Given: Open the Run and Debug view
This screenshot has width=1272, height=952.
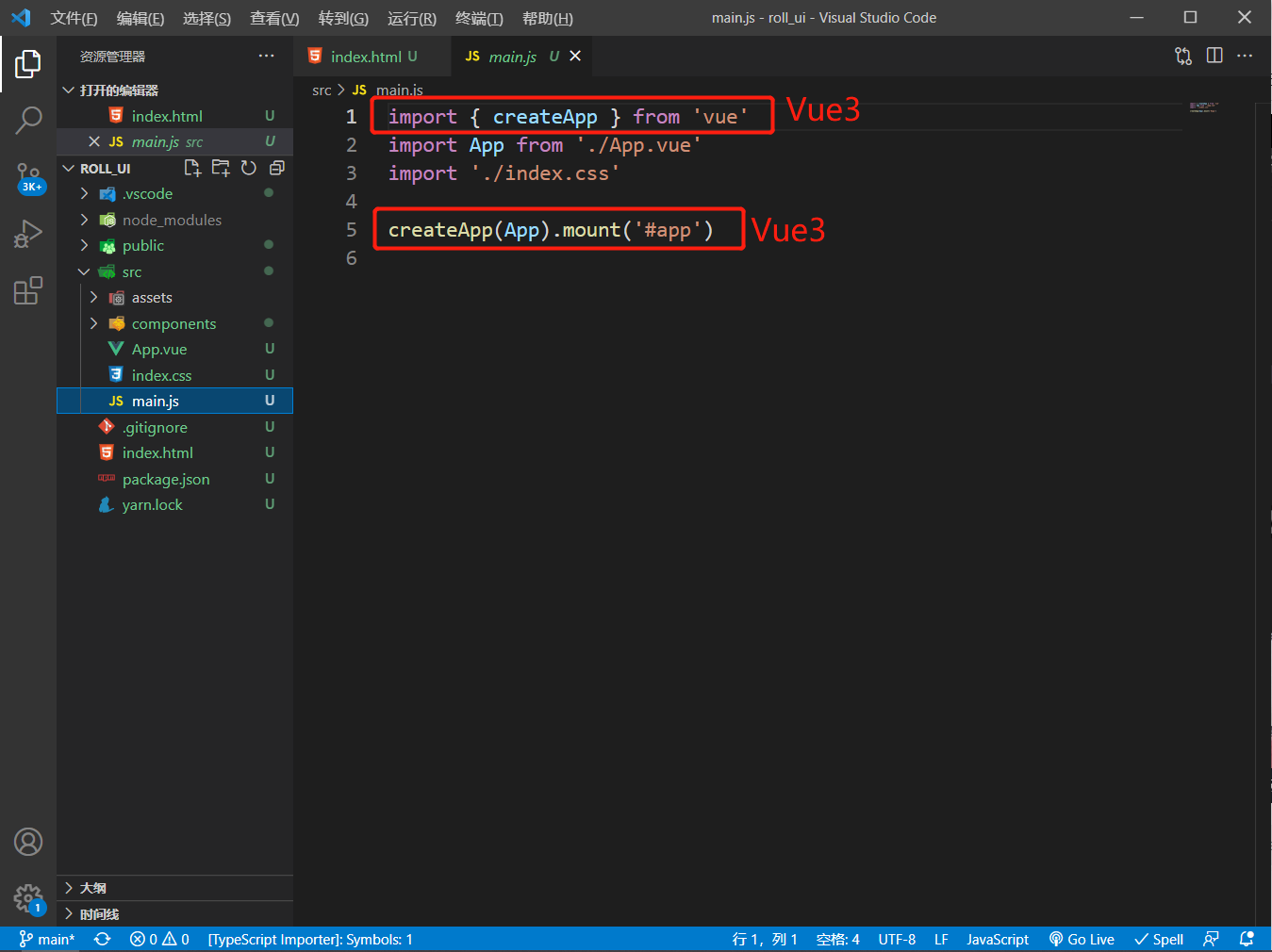Looking at the screenshot, I should (x=28, y=233).
